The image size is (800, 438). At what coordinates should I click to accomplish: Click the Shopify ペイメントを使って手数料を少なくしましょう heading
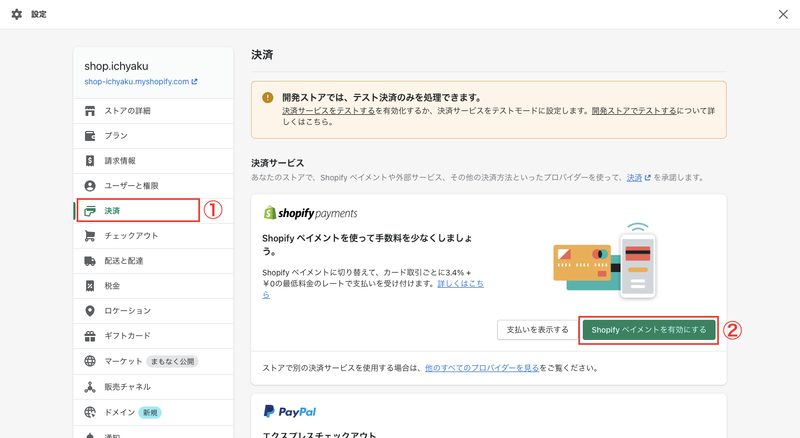pos(367,245)
